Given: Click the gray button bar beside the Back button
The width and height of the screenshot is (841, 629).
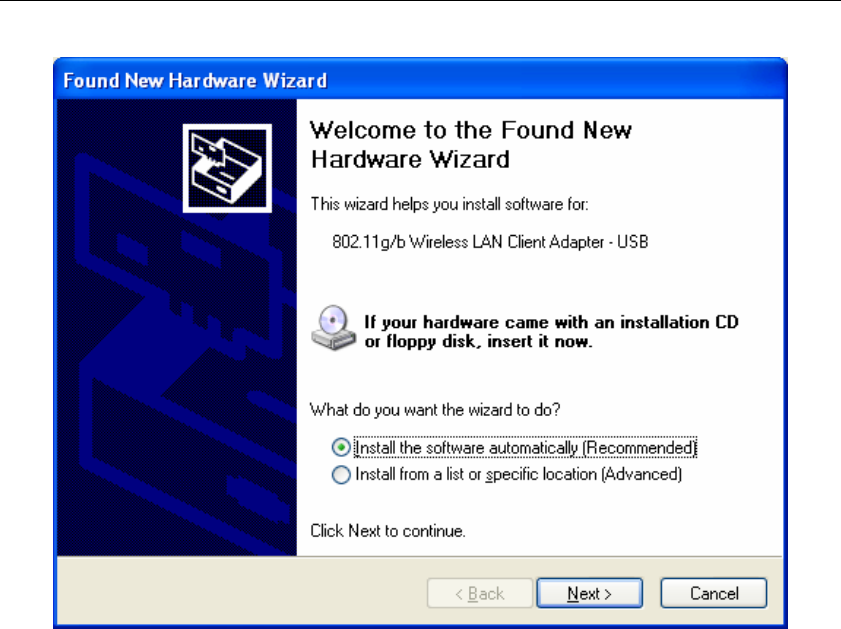Looking at the screenshot, I should tap(241, 593).
